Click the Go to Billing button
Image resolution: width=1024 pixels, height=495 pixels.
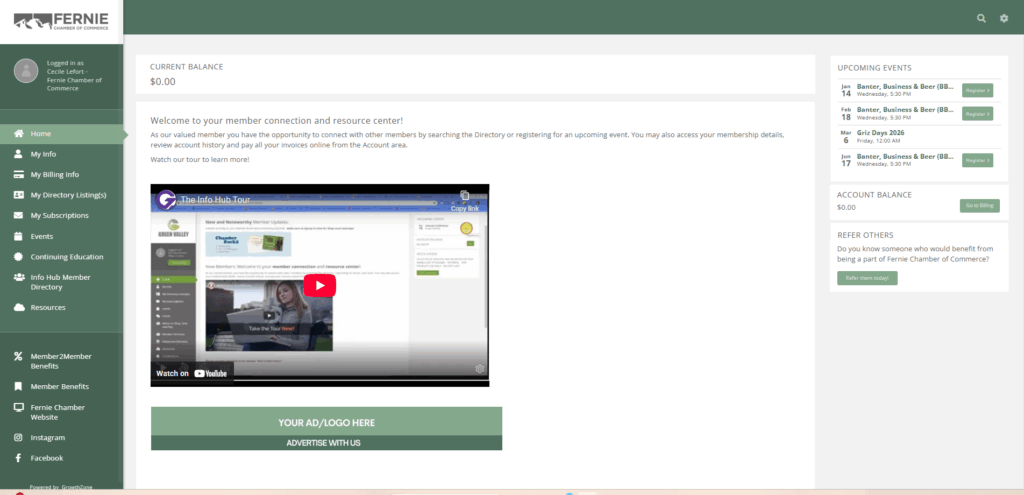tap(977, 206)
